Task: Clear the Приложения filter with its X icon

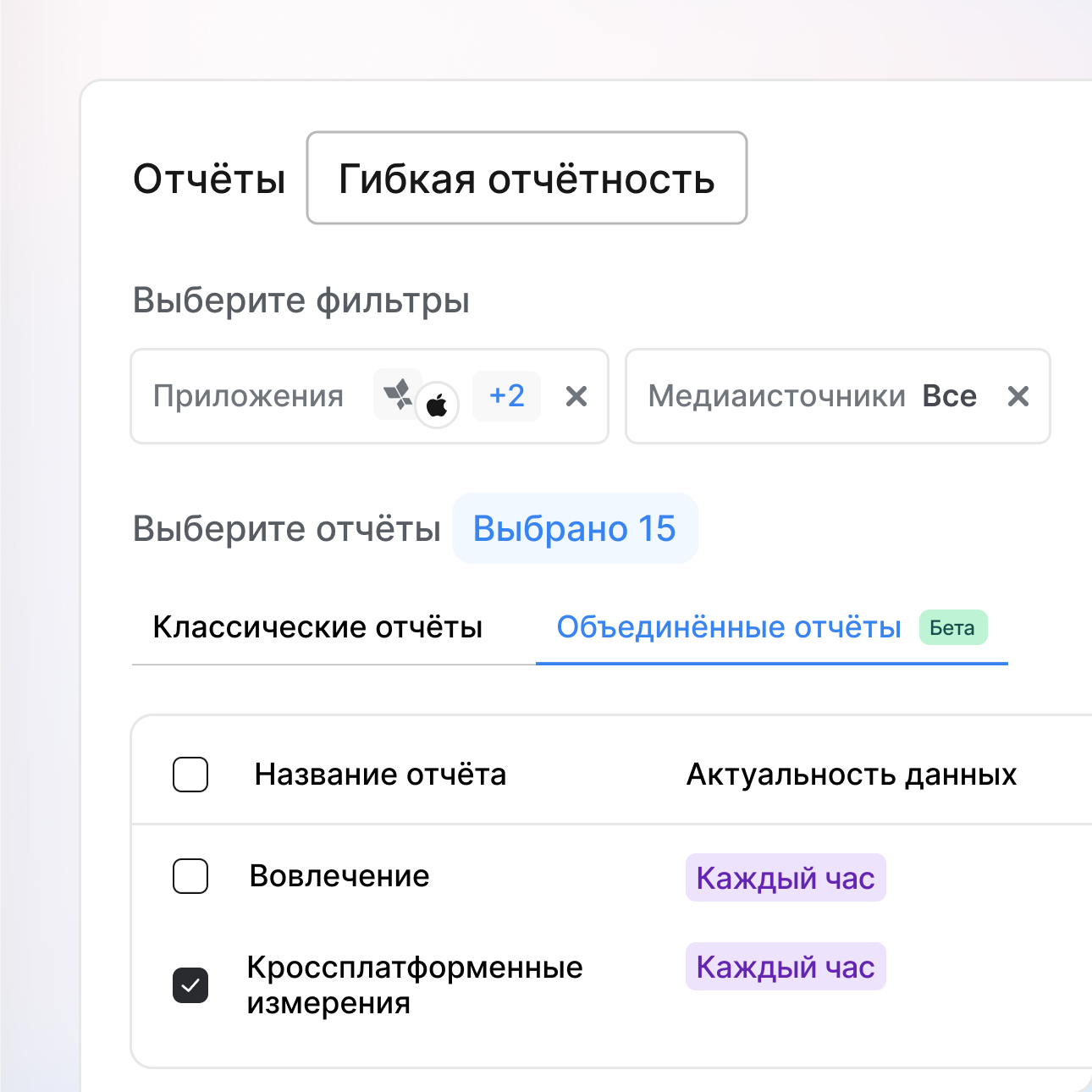Action: point(576,396)
